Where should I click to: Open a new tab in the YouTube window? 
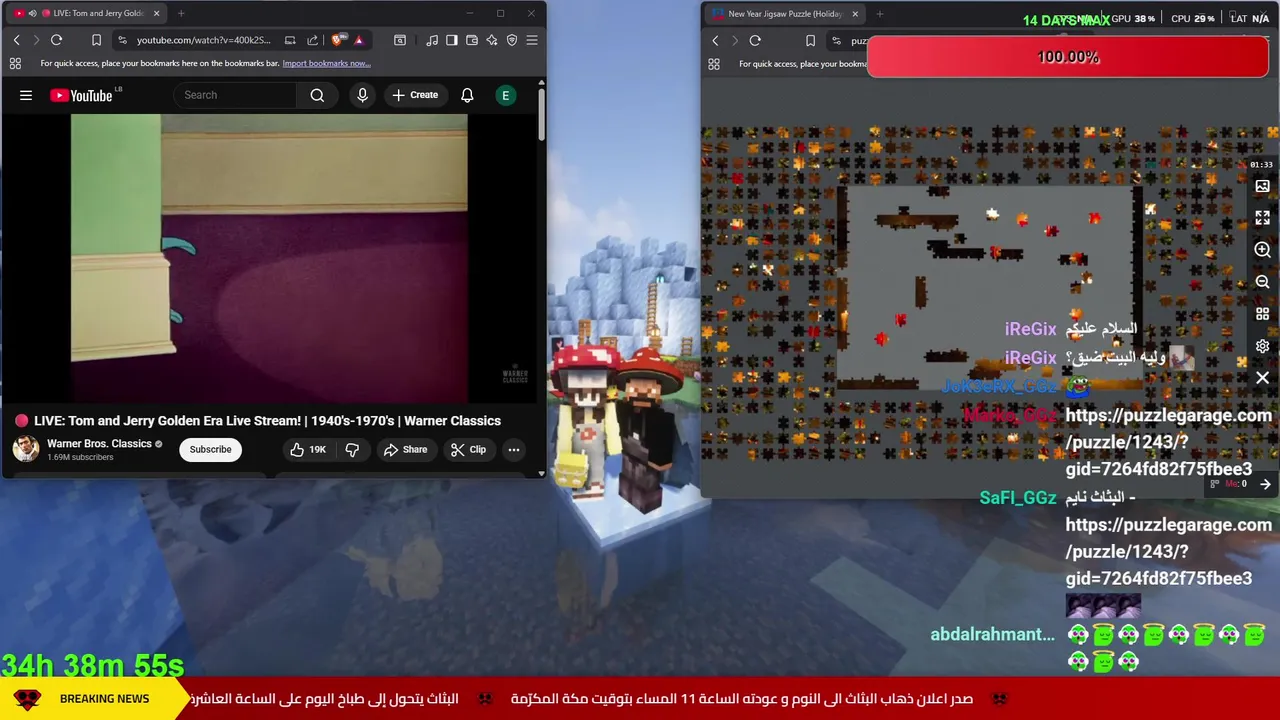point(181,13)
